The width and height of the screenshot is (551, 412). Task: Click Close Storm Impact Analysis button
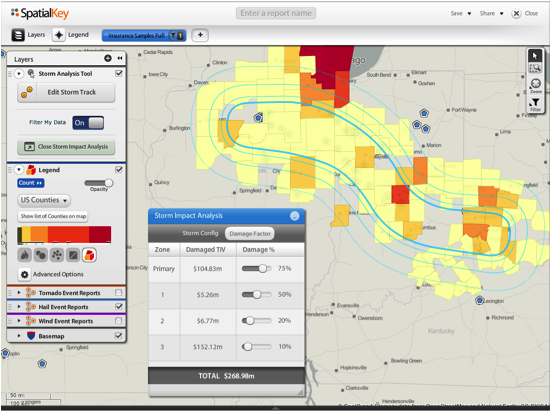[x=66, y=147]
